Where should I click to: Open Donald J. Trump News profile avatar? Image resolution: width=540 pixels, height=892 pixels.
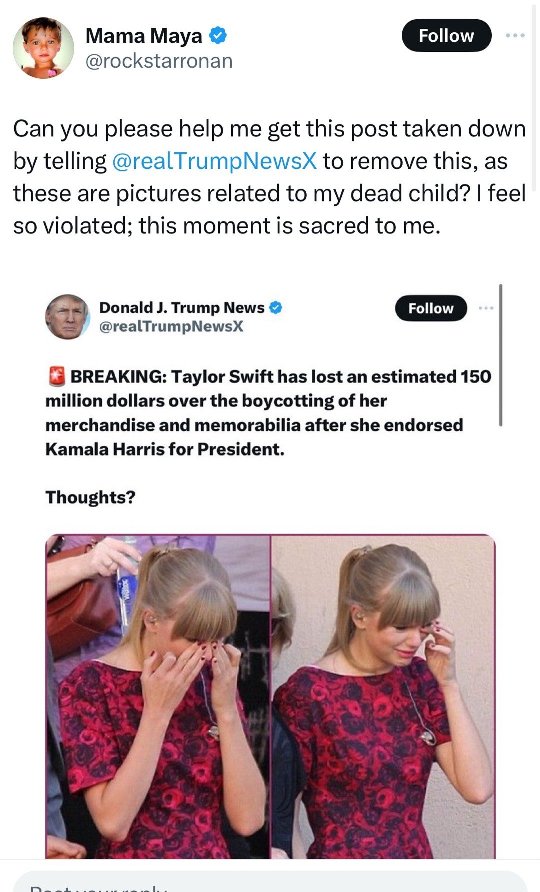67,316
